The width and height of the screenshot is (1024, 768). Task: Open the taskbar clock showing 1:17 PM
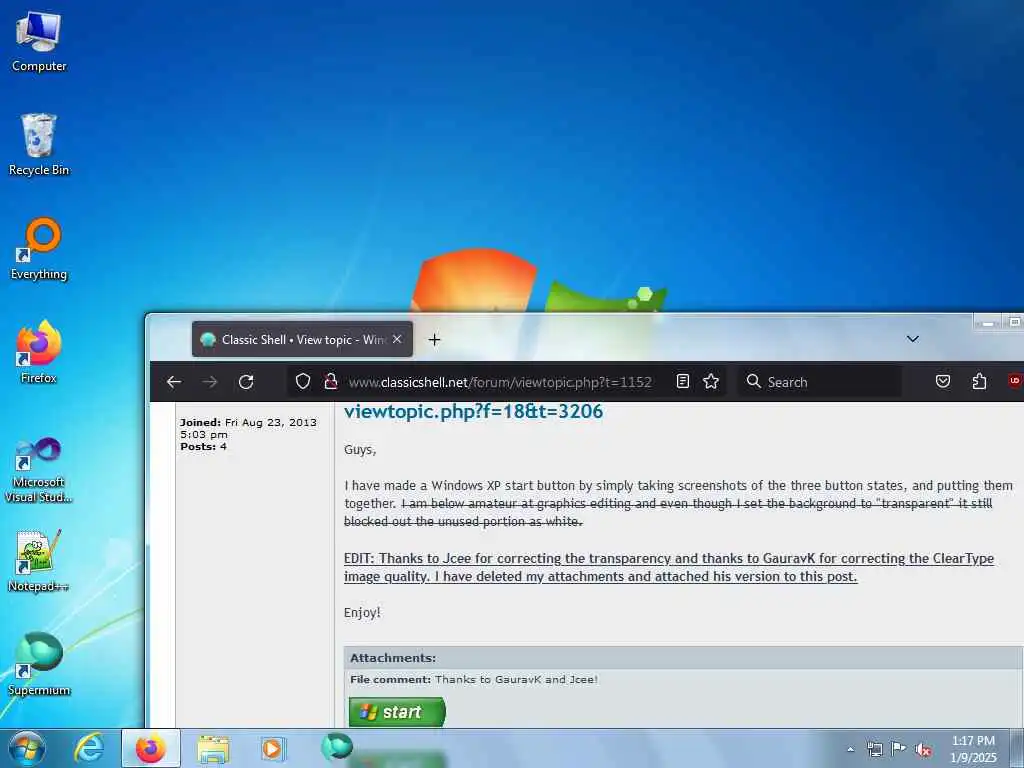(x=972, y=749)
